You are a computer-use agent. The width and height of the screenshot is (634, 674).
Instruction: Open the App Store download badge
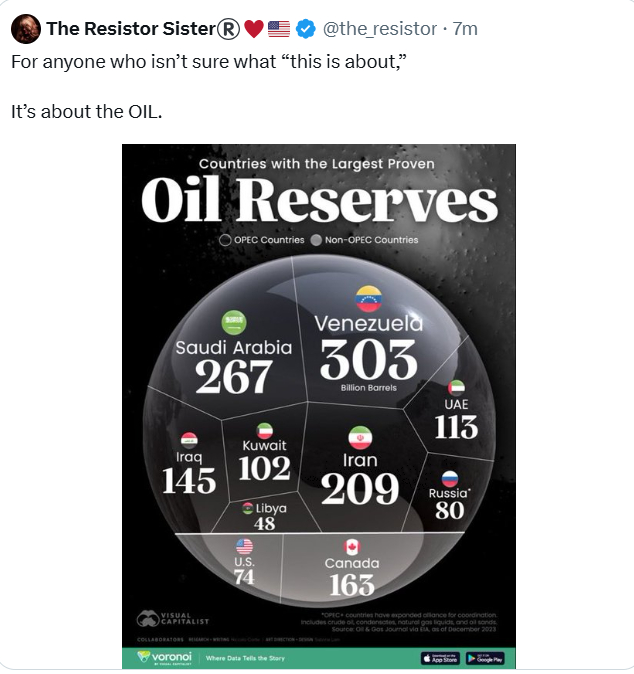440,658
